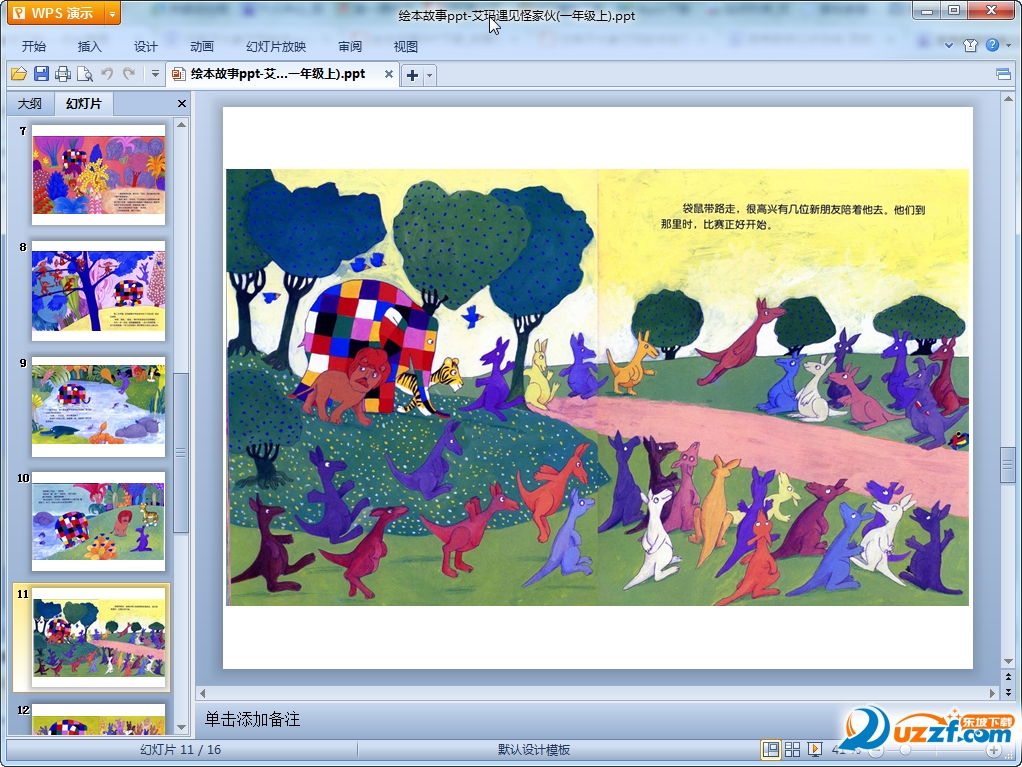
Task: Open the 开始 ribbon tab
Action: (34, 46)
